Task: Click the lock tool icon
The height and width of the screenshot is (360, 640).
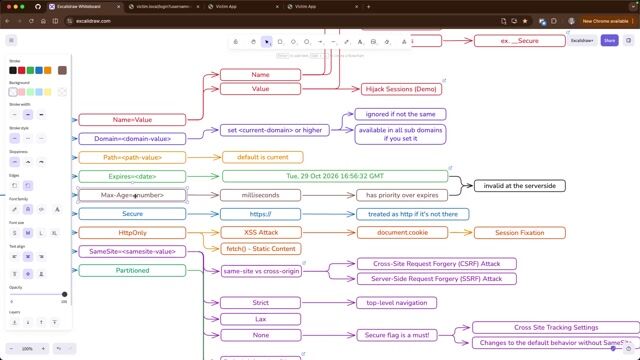Action: pyautogui.click(x=236, y=42)
